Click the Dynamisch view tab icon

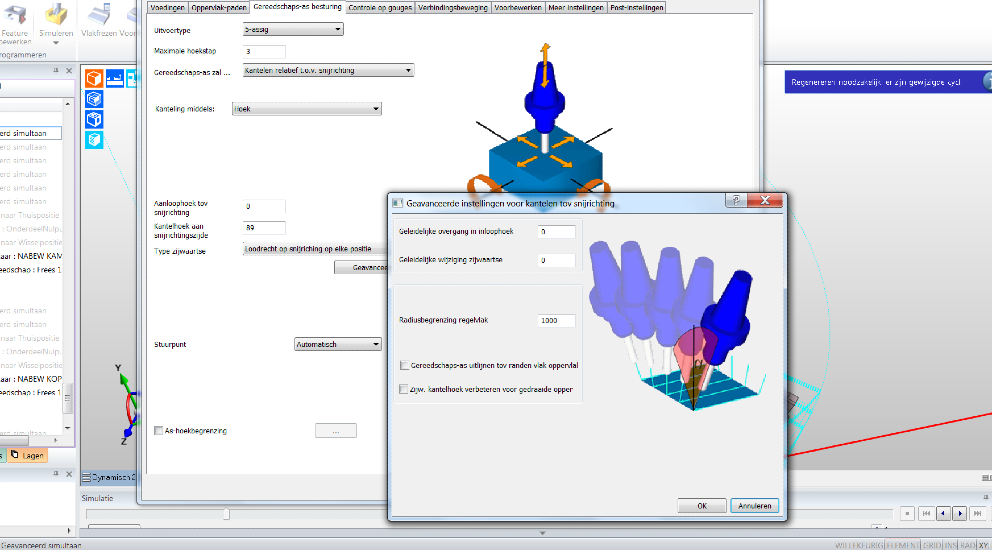[x=87, y=477]
